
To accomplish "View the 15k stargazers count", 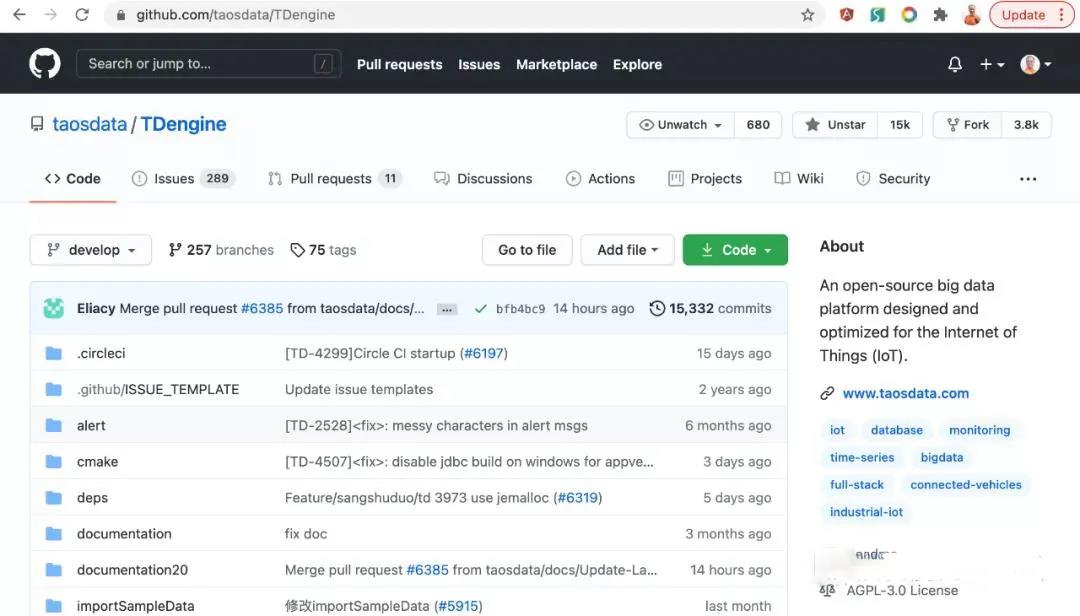I will pos(900,125).
